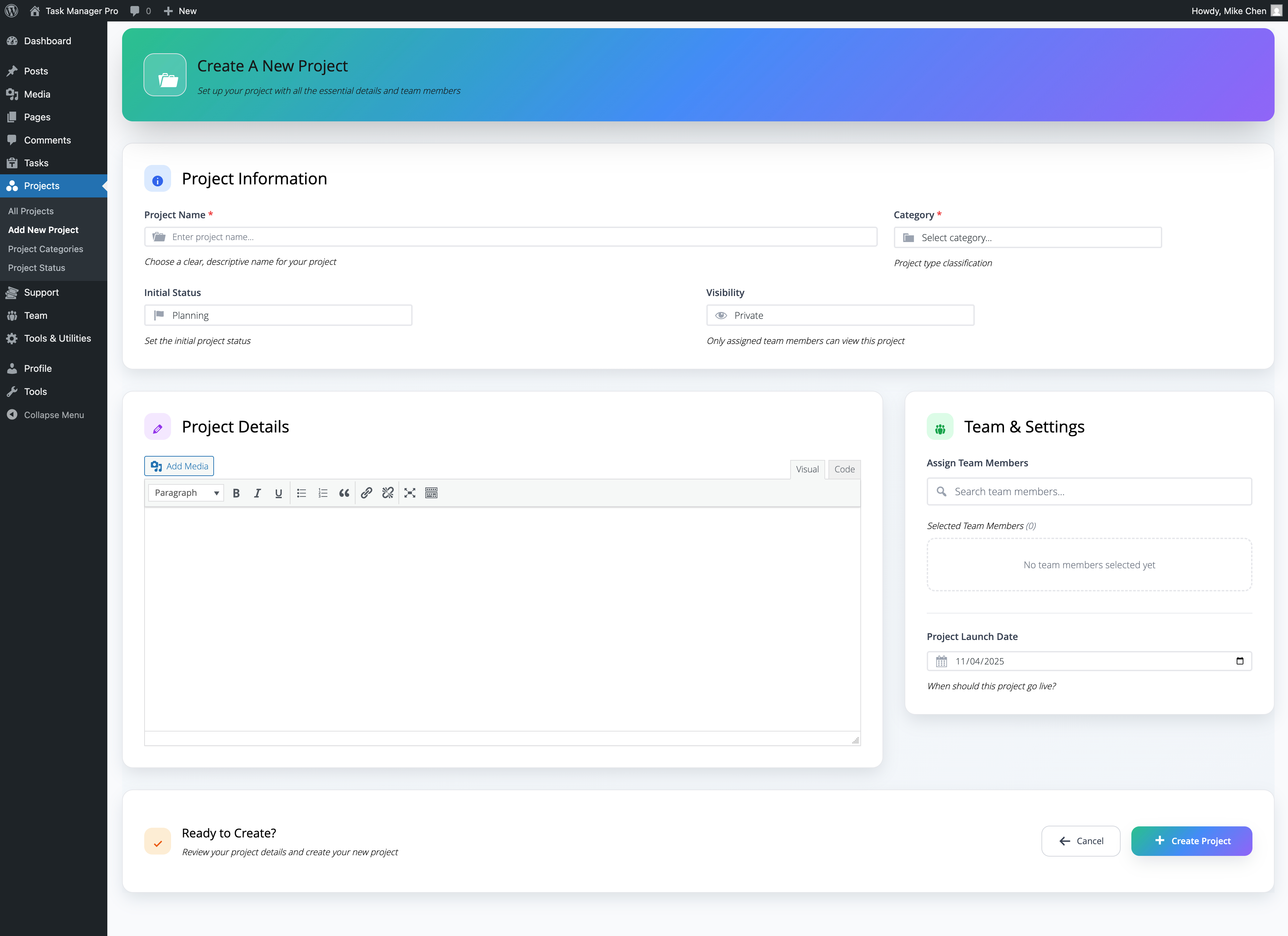Open the New menu in admin bar
The width and height of the screenshot is (1288, 936).
click(180, 10)
